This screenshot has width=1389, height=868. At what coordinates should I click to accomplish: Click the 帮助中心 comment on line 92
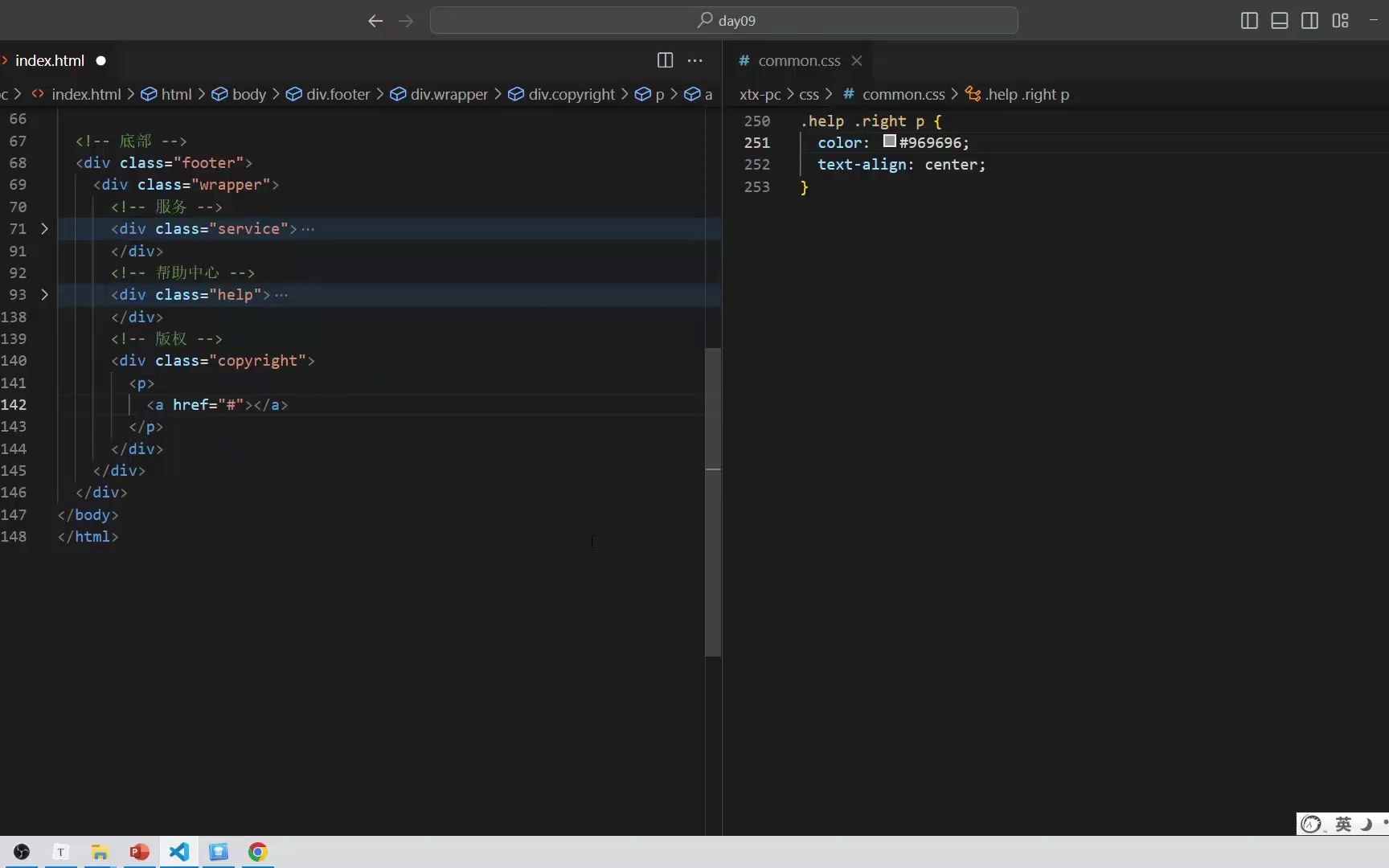pos(182,273)
